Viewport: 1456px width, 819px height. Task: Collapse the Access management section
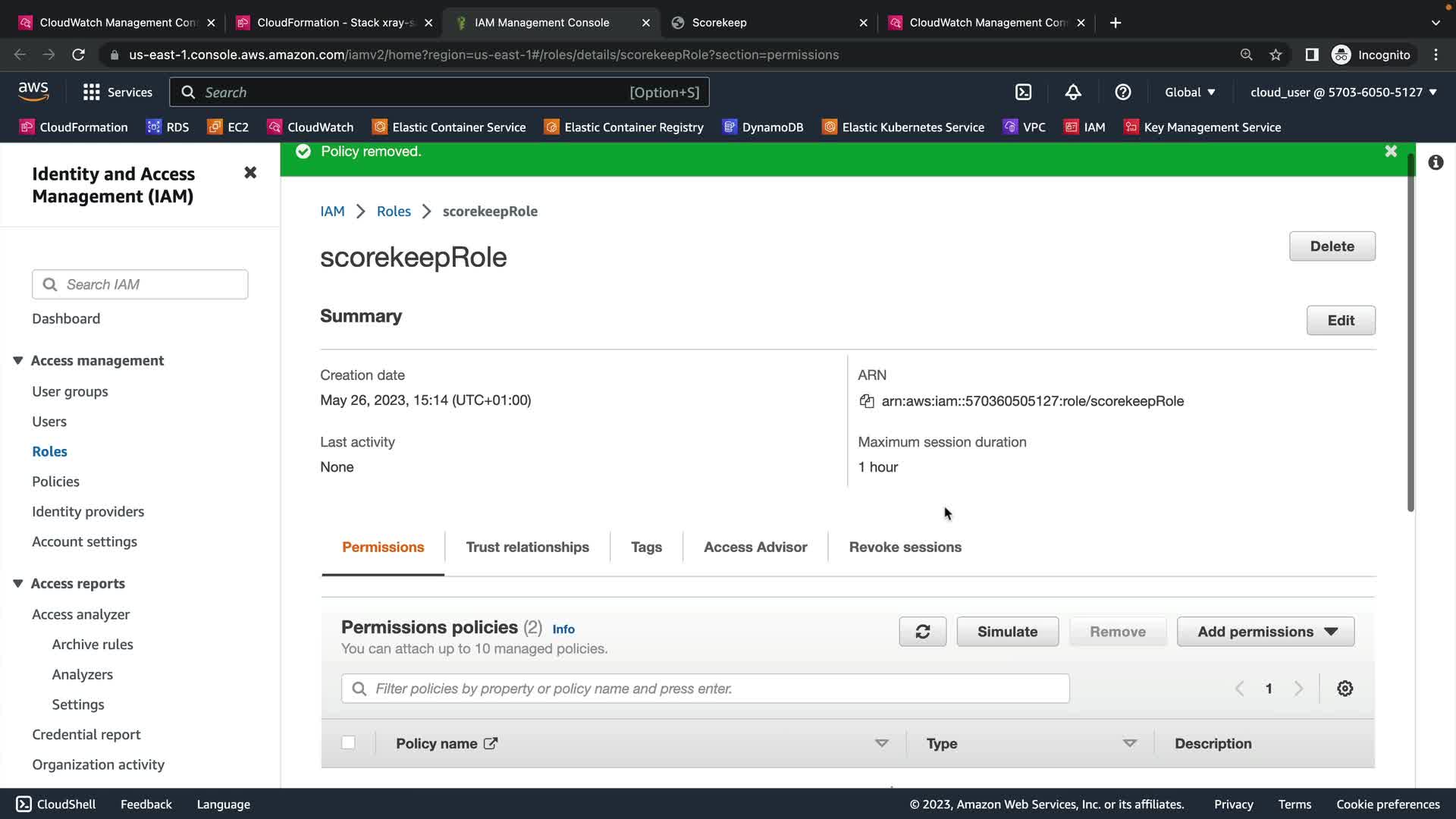click(x=18, y=361)
